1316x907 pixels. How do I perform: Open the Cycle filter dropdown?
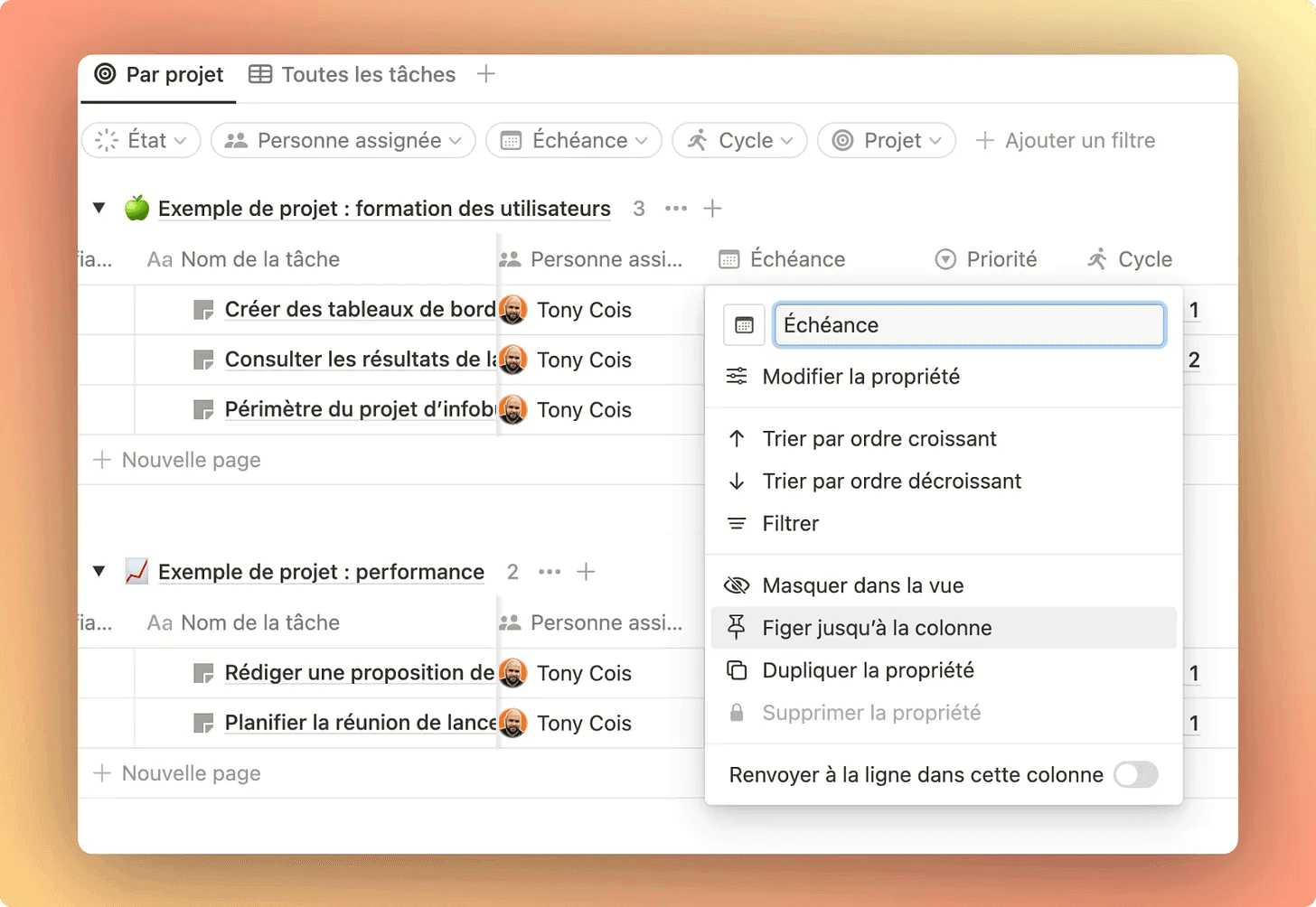pyautogui.click(x=739, y=141)
